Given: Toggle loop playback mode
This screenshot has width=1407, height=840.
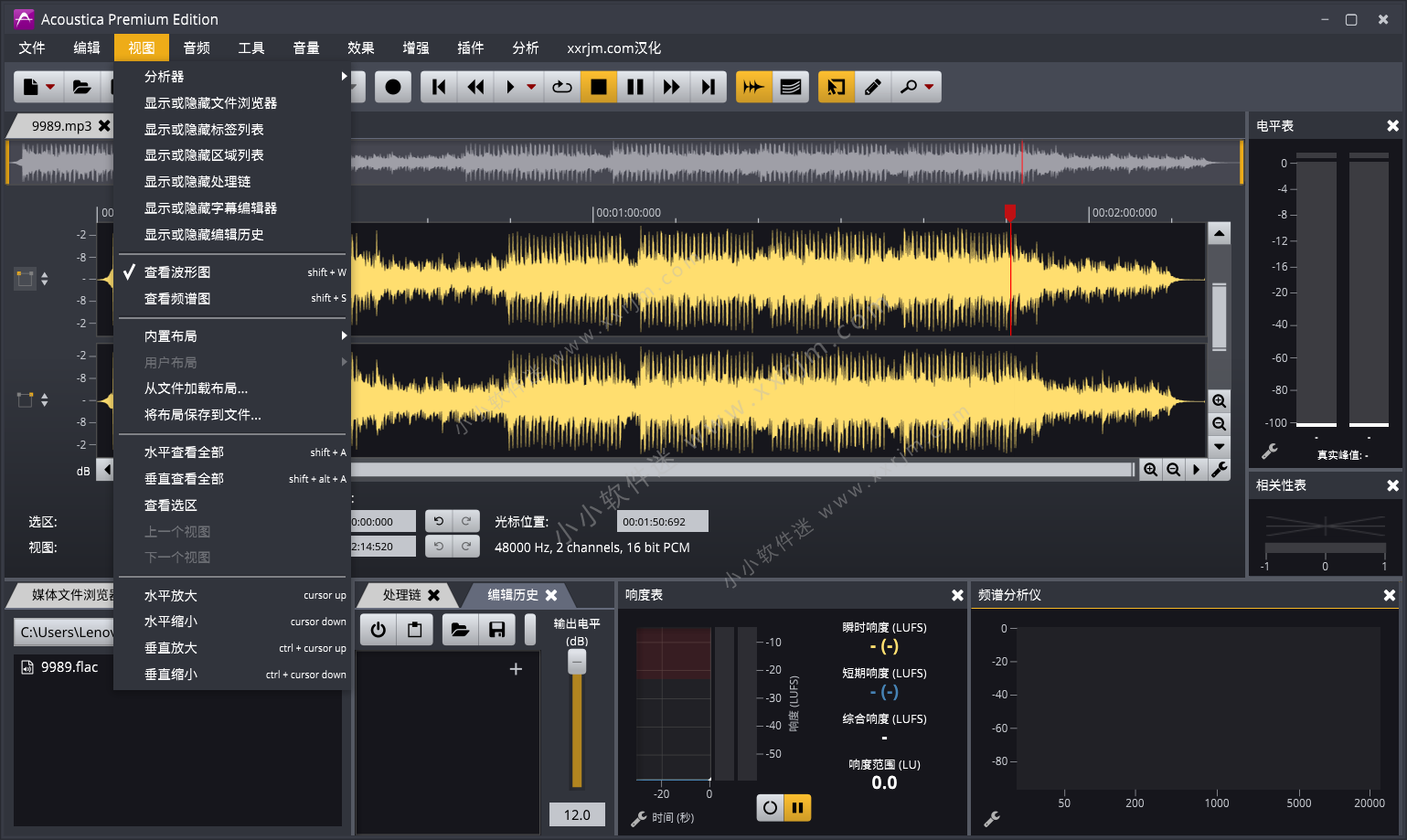Looking at the screenshot, I should (562, 87).
